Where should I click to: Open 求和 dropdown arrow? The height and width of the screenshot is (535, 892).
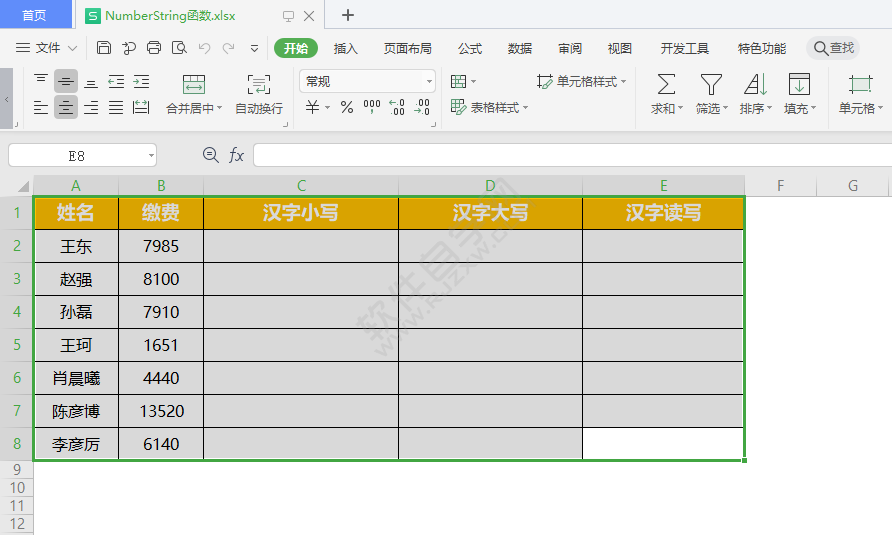680,108
